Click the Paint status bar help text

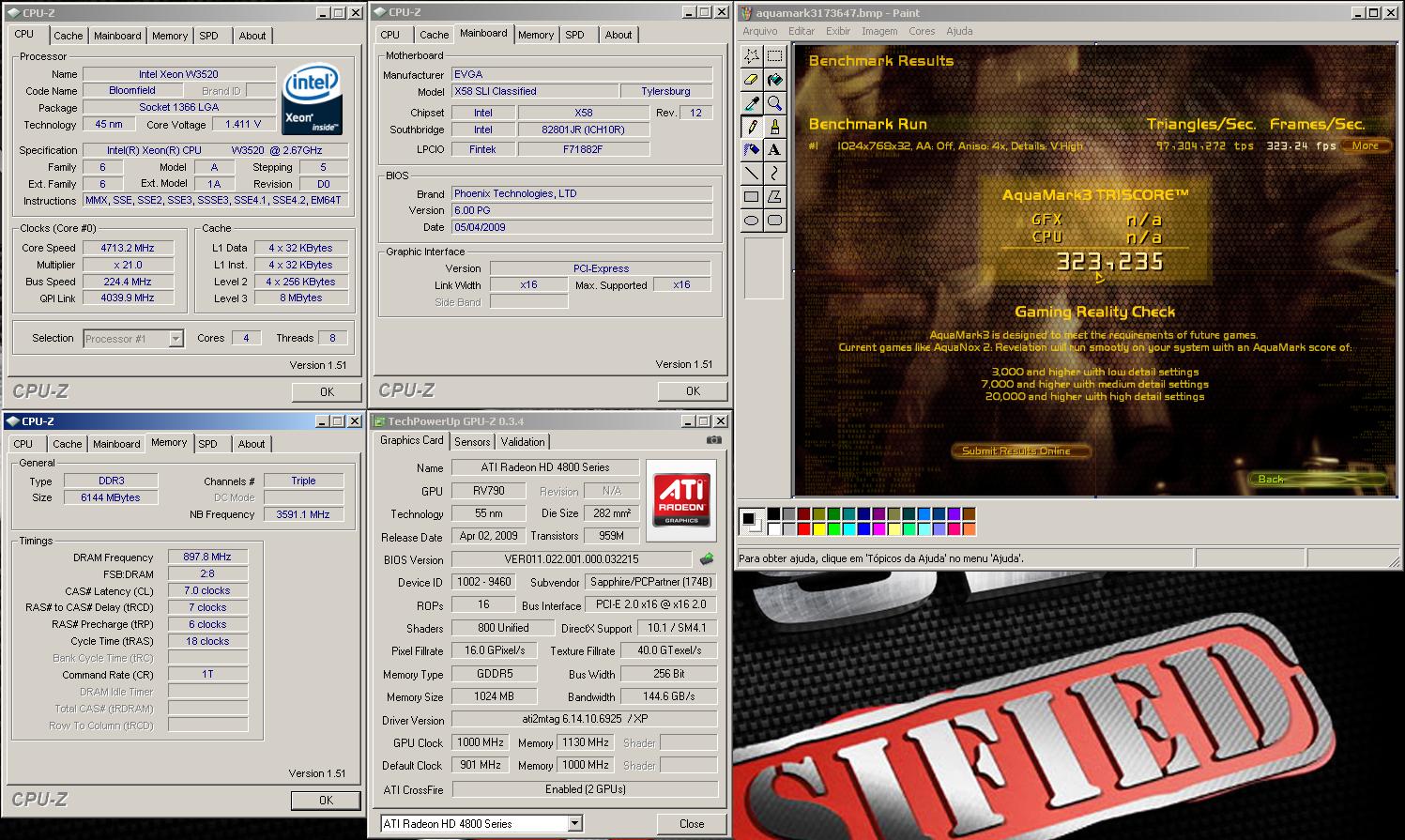coord(881,558)
